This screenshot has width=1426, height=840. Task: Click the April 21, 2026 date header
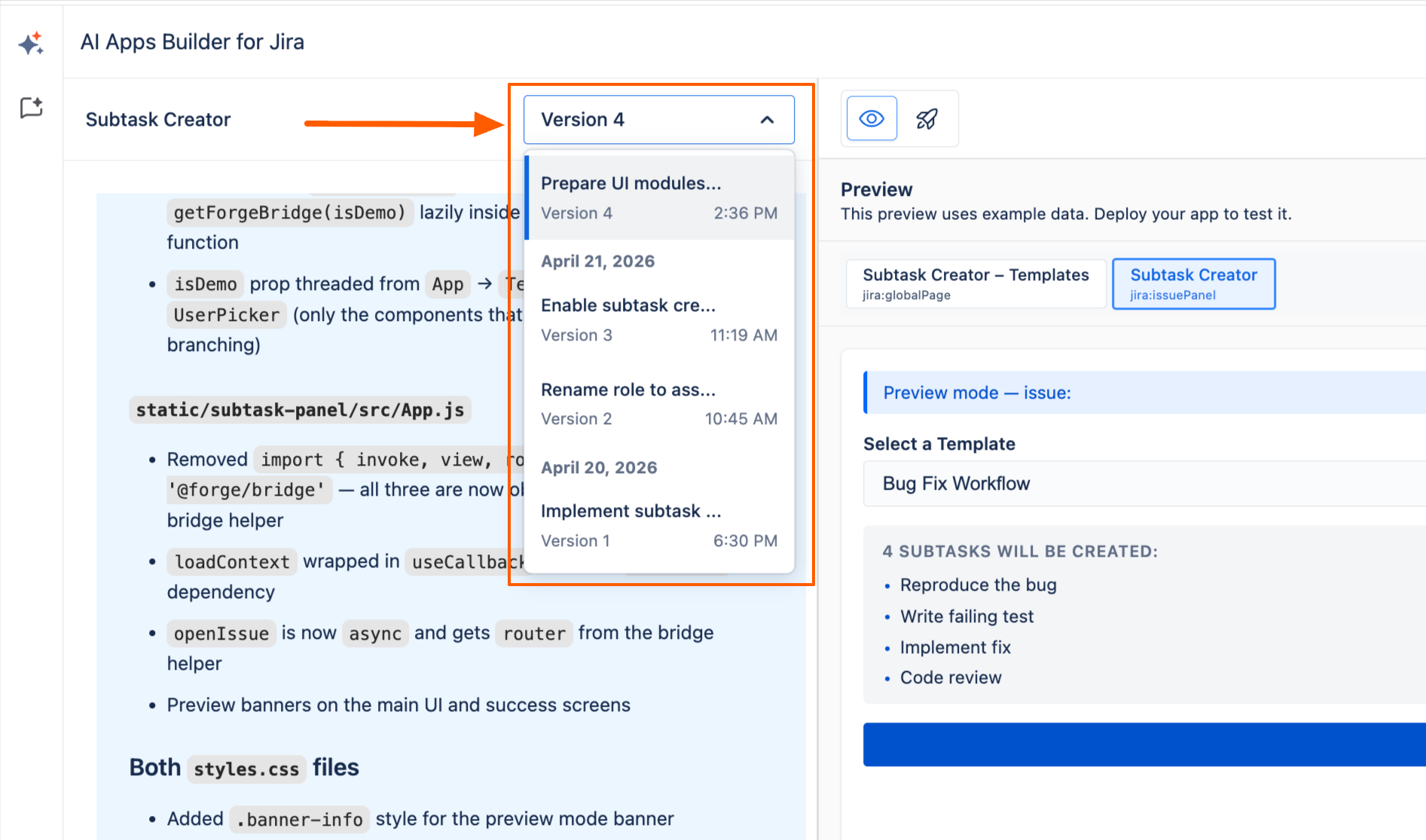point(598,261)
